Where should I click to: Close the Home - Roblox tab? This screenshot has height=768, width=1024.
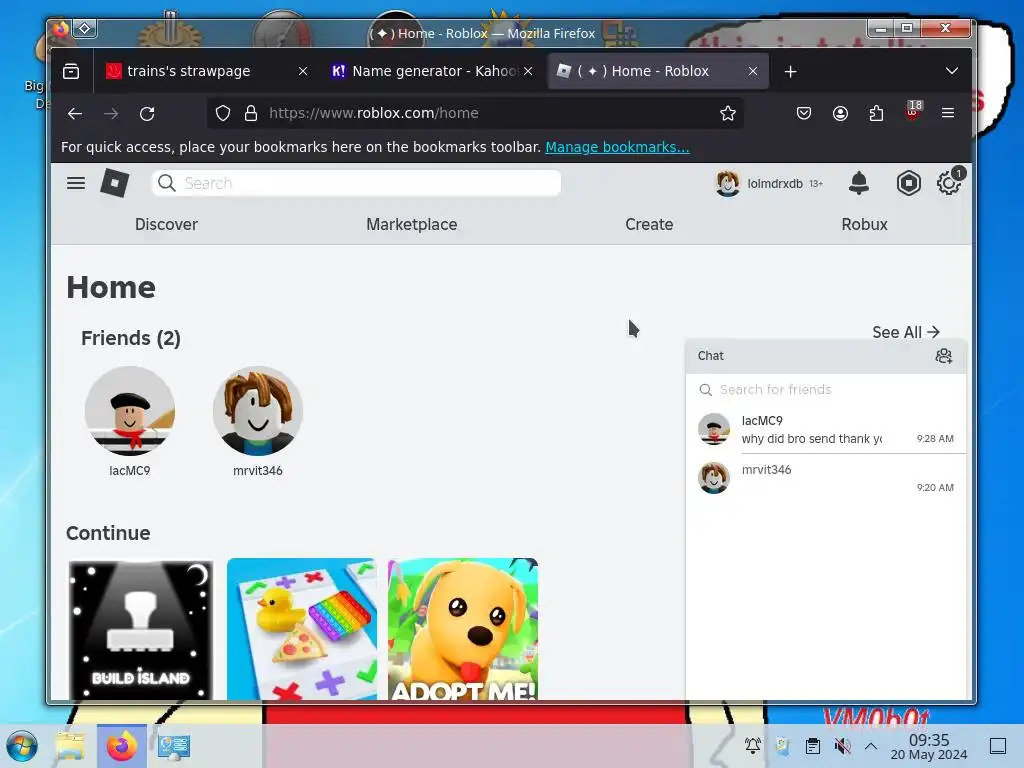753,71
